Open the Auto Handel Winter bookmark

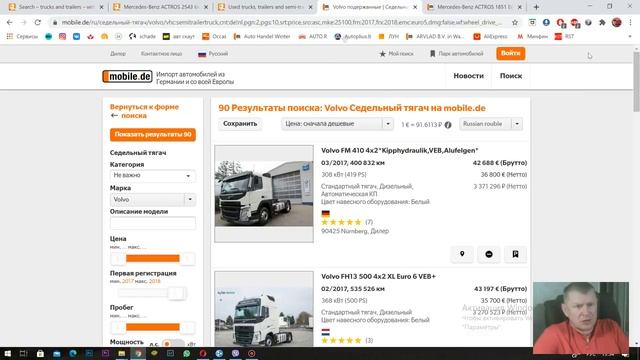[x=262, y=36]
